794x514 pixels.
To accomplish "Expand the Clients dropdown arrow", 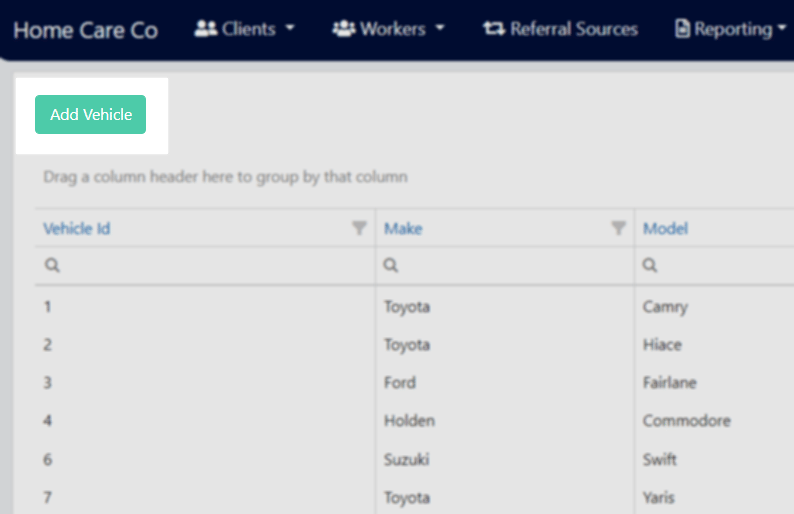I will 290,28.
